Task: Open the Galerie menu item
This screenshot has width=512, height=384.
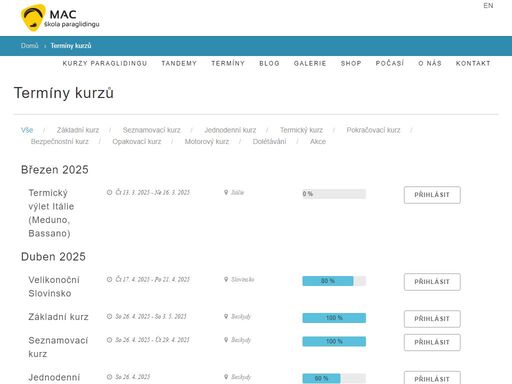Action: (x=310, y=63)
